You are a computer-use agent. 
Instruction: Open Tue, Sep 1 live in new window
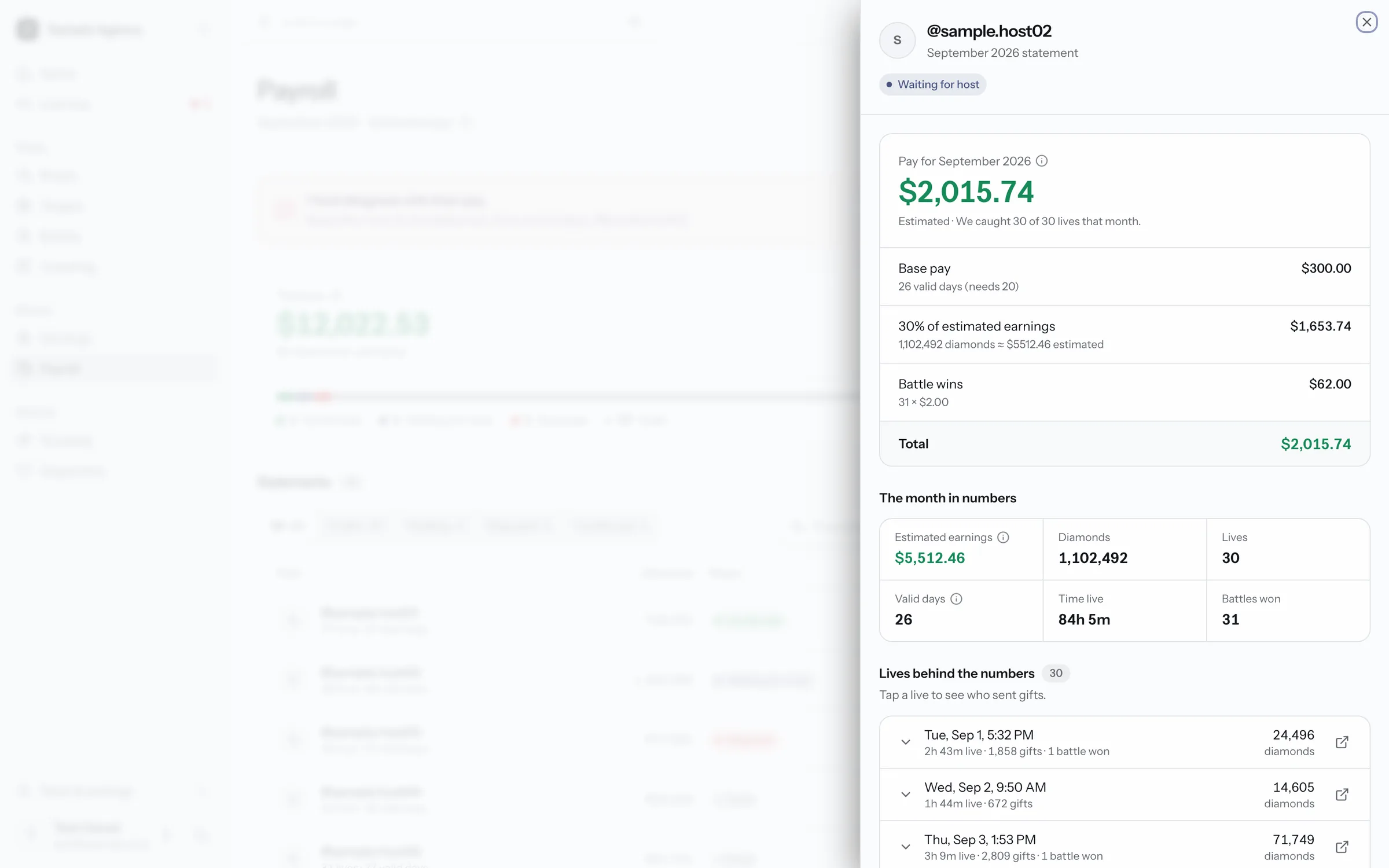(1342, 742)
